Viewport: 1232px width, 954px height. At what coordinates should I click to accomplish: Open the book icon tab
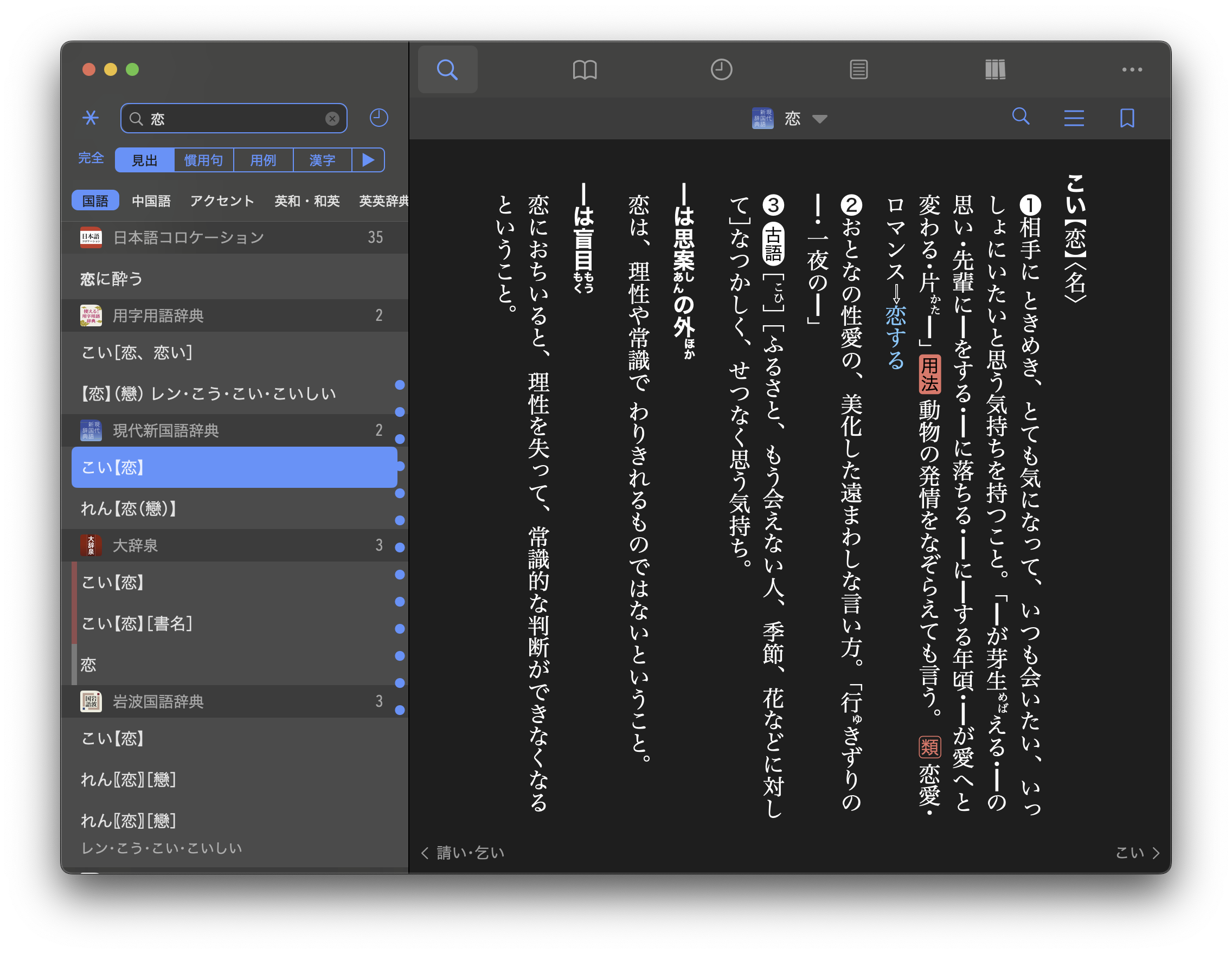(585, 69)
